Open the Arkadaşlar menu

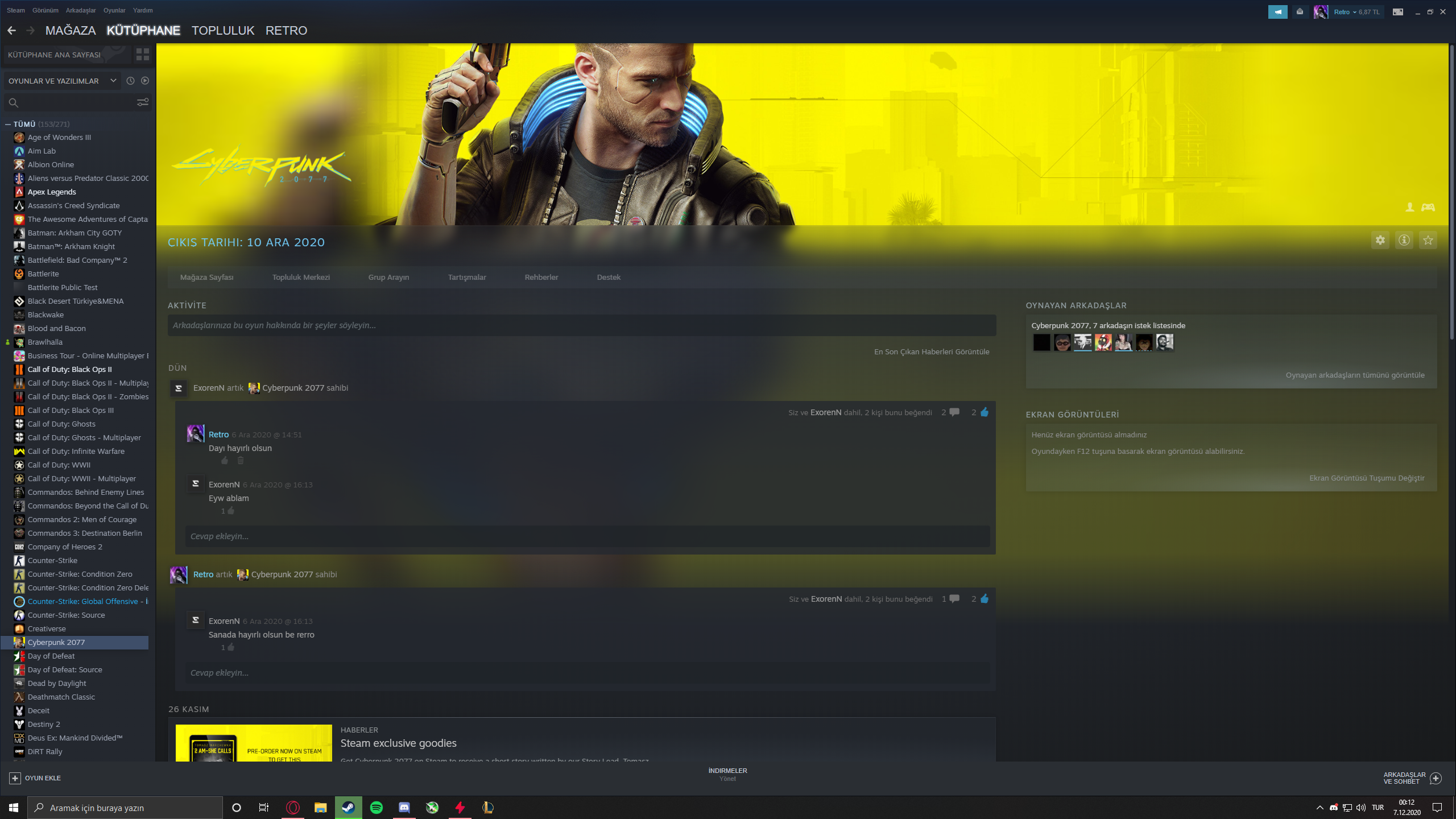point(81,10)
